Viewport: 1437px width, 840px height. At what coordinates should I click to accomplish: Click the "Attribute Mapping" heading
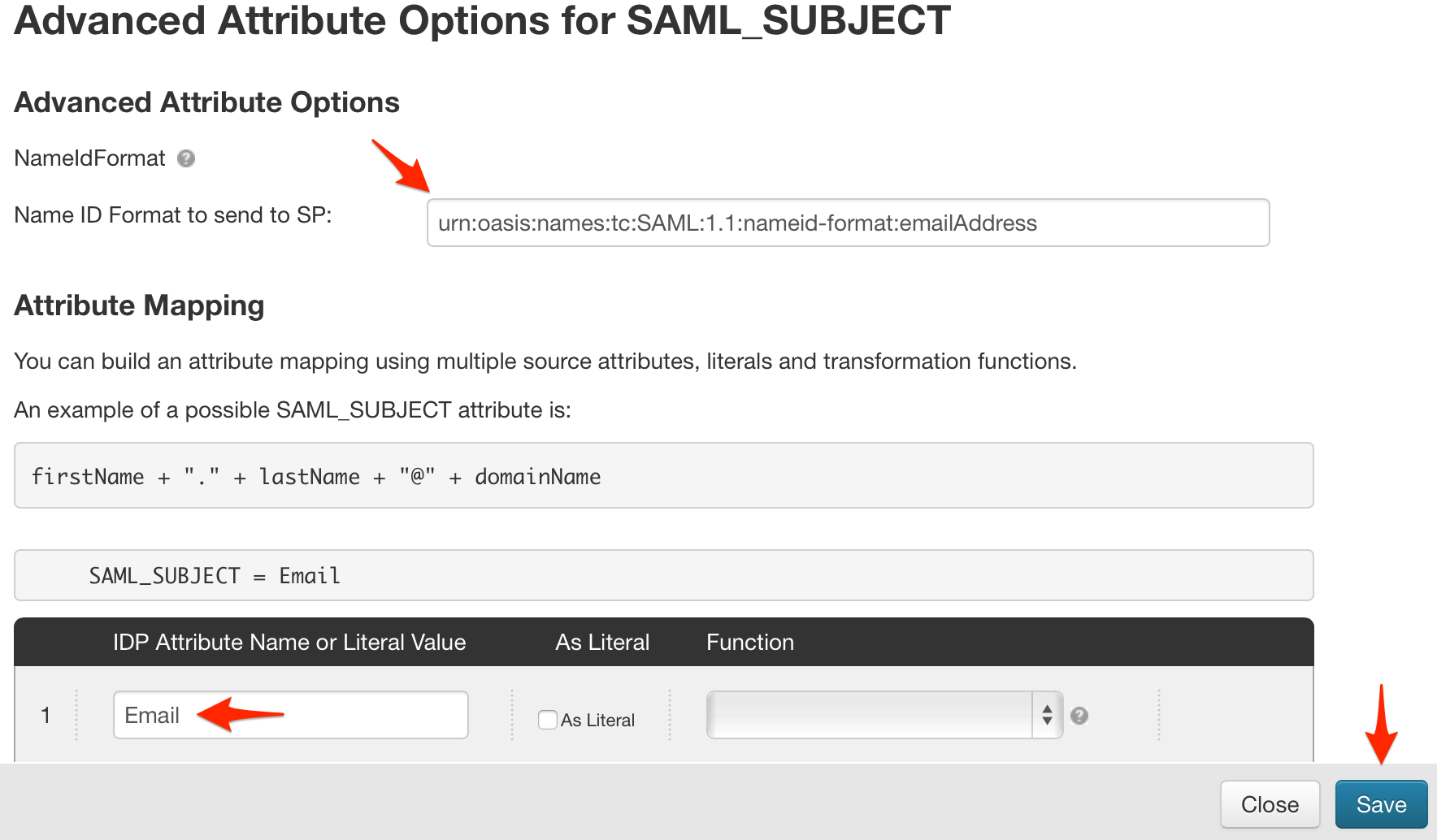pyautogui.click(x=140, y=305)
